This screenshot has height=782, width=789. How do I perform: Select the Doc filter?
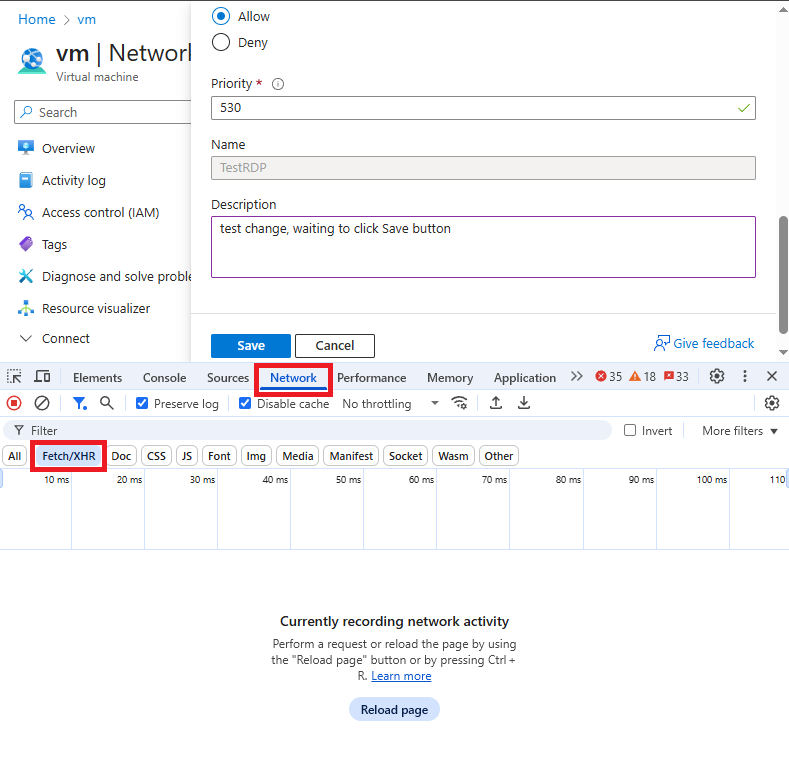click(121, 456)
